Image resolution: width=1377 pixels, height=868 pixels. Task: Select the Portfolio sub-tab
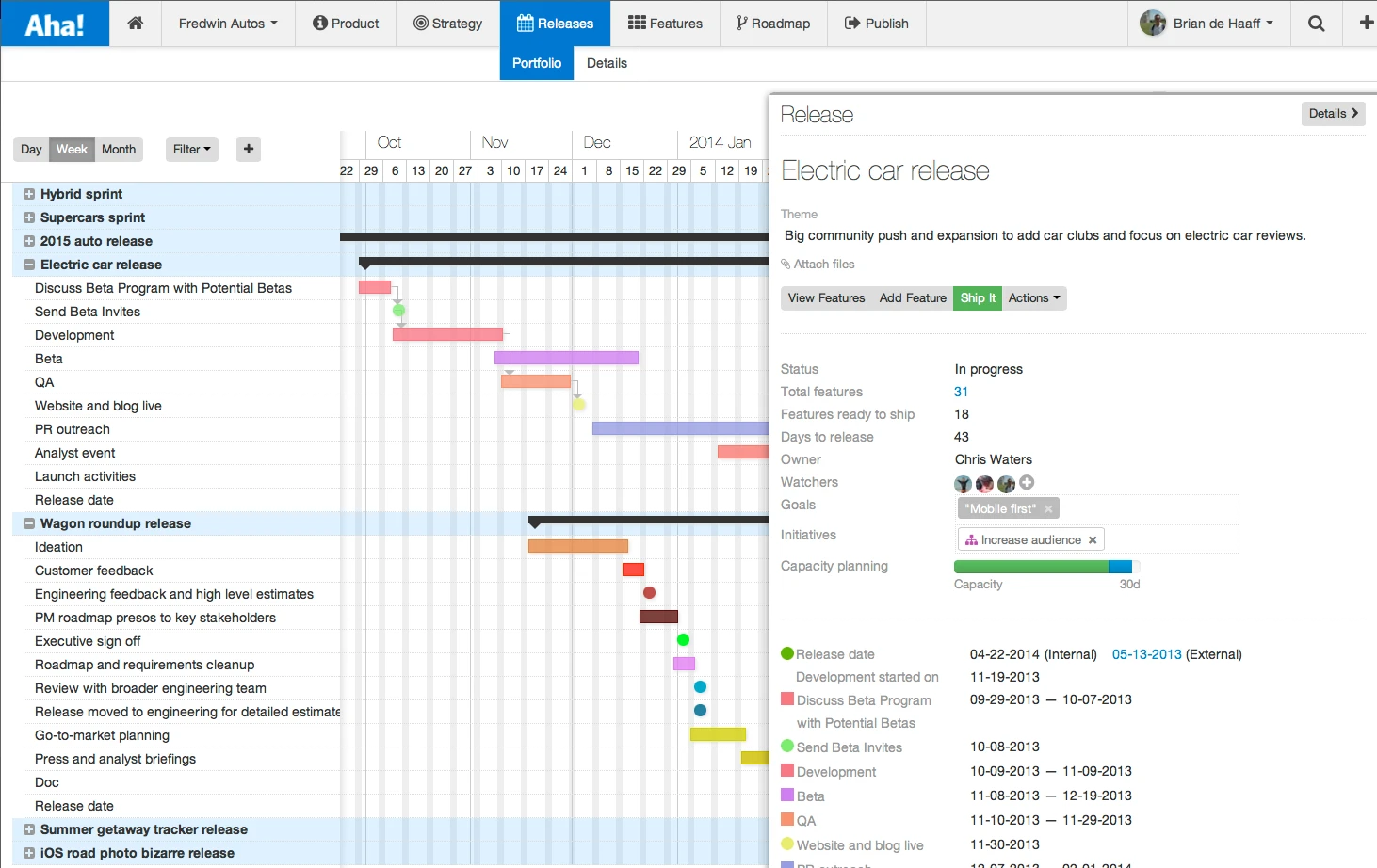tap(537, 63)
